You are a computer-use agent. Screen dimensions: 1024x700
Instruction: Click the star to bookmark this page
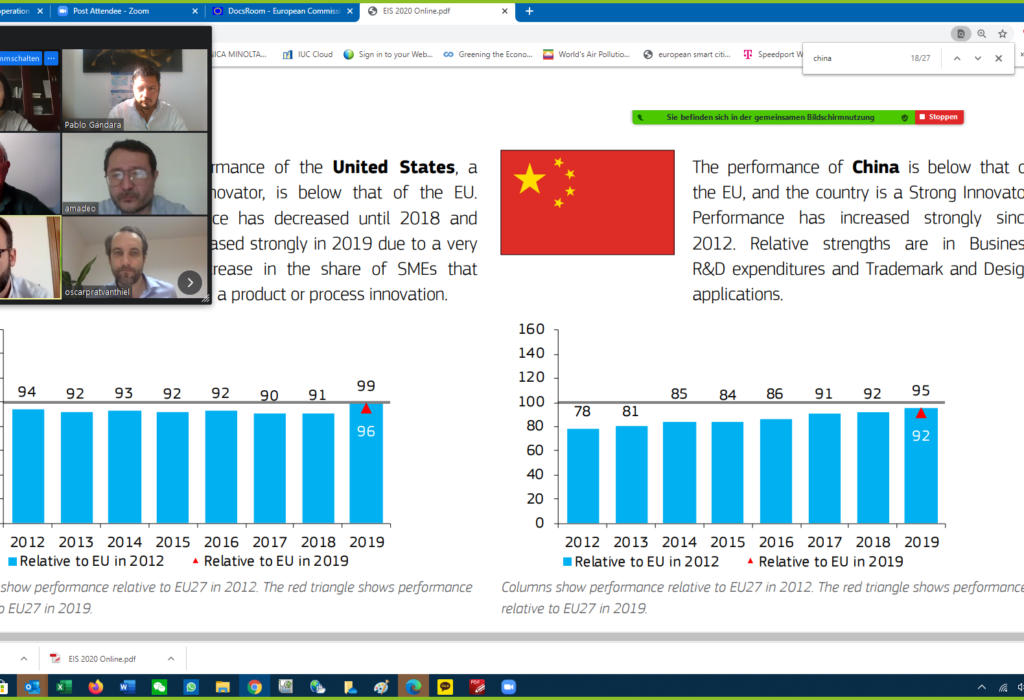click(x=1000, y=33)
